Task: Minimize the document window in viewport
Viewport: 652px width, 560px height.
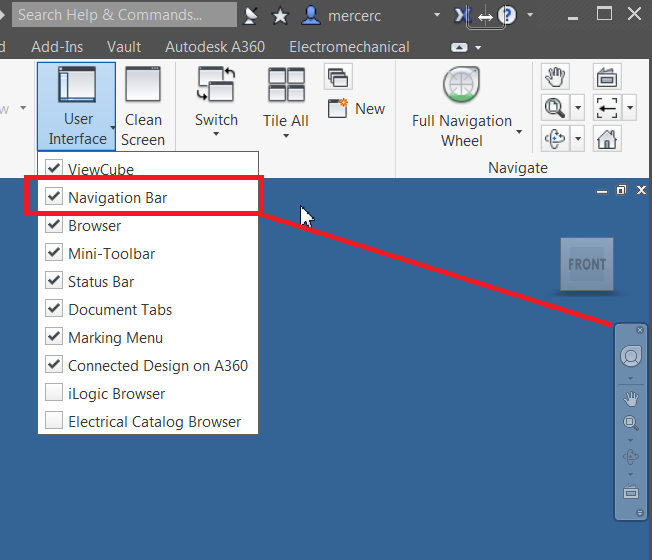Action: pyautogui.click(x=602, y=191)
